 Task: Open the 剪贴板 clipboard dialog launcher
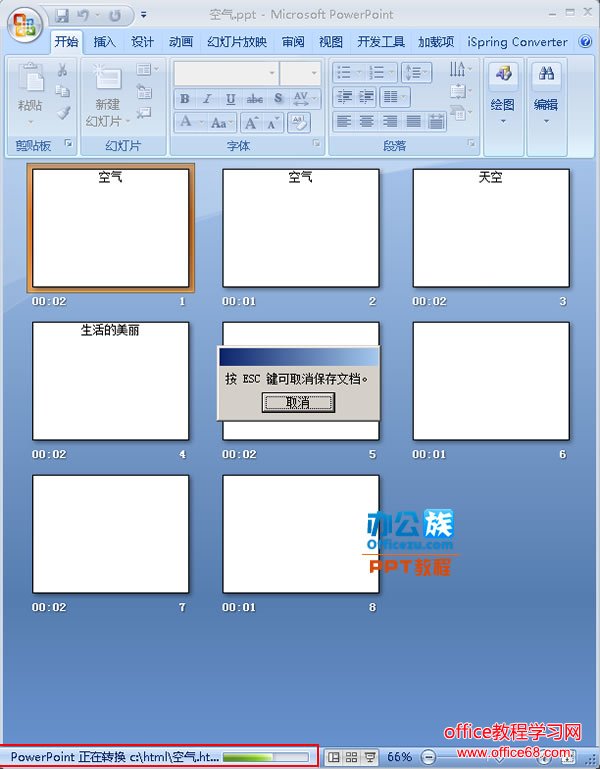68,143
